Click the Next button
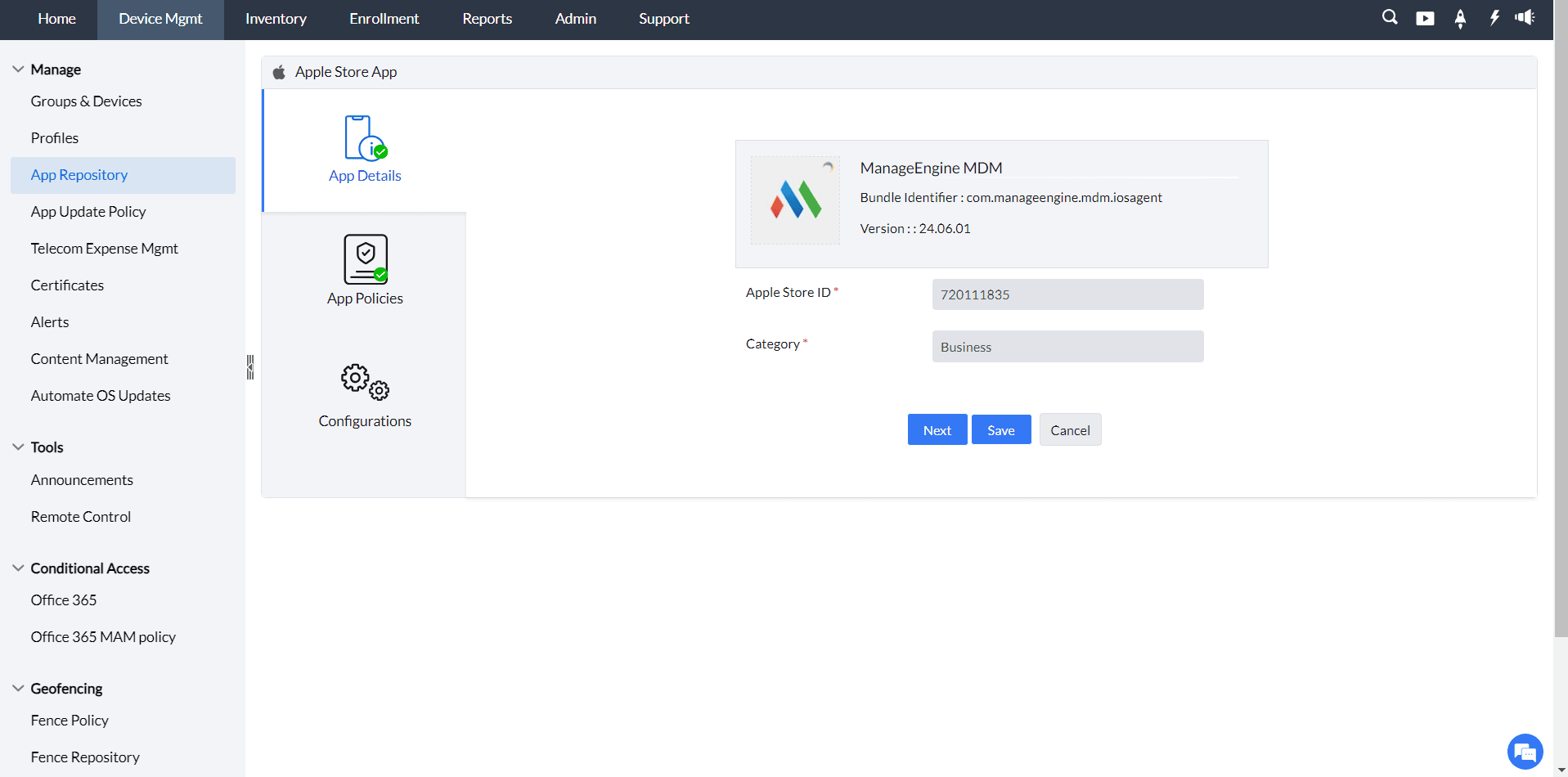The width and height of the screenshot is (1568, 777). point(937,429)
